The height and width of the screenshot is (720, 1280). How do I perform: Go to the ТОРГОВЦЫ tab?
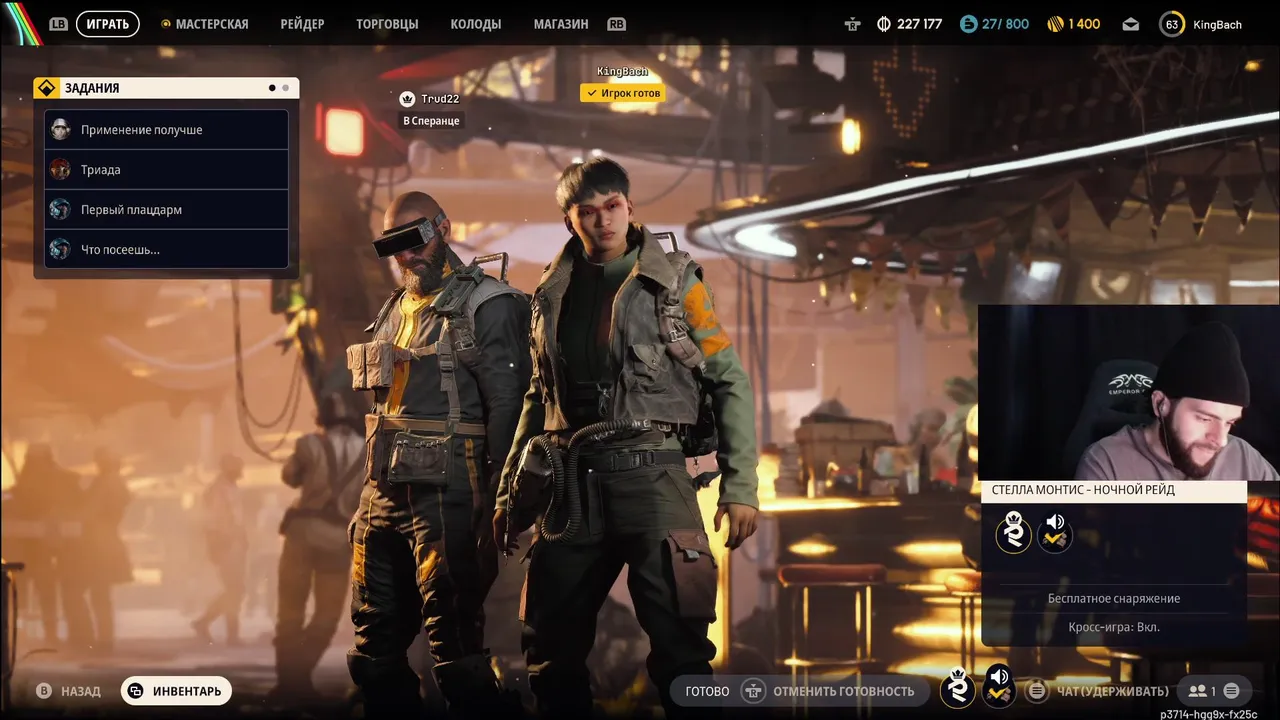387,24
